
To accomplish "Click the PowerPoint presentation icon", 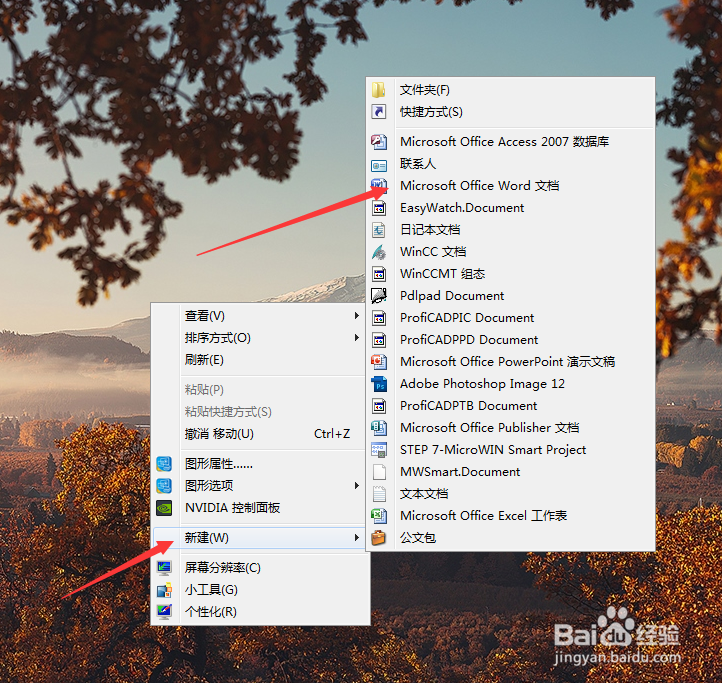I will (378, 362).
